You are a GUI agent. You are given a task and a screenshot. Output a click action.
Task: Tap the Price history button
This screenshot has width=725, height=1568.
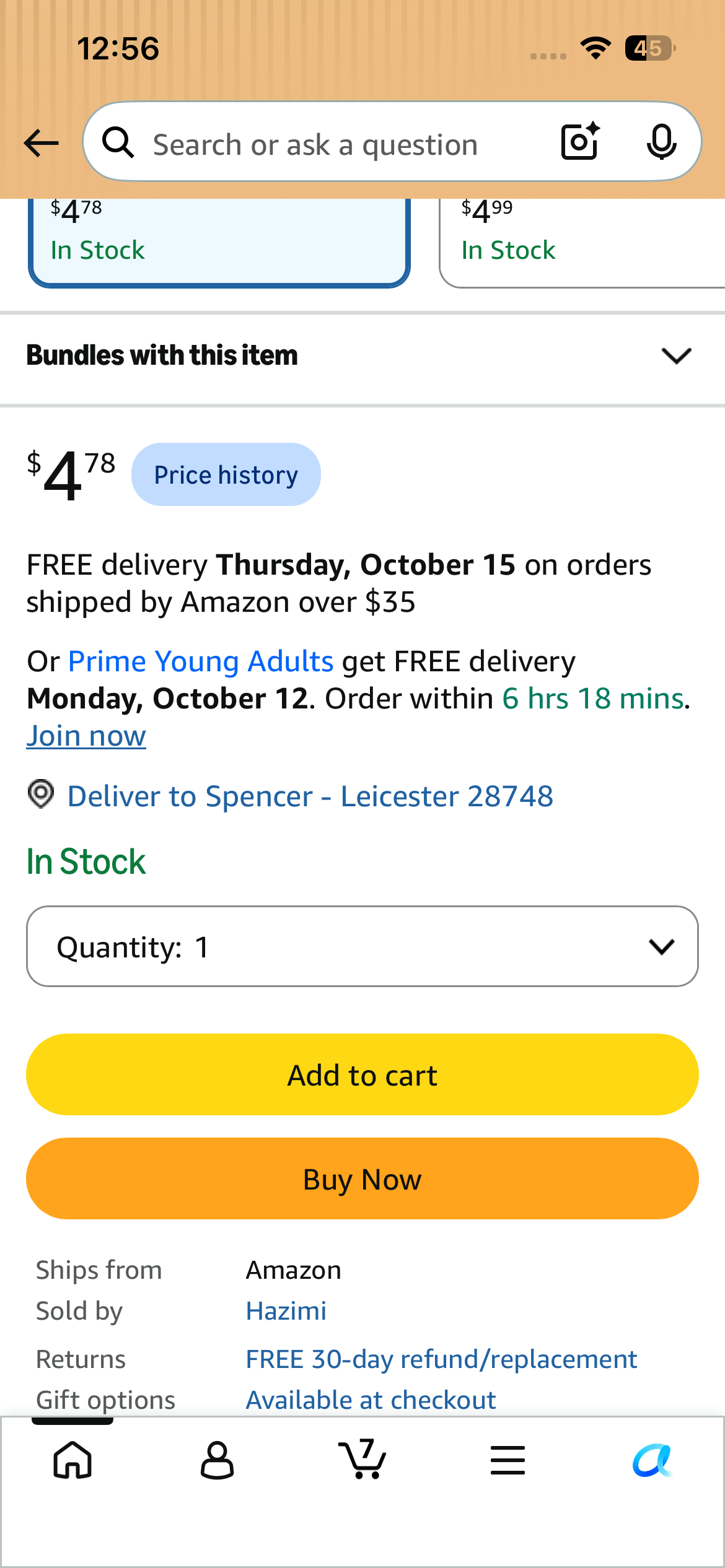click(226, 474)
